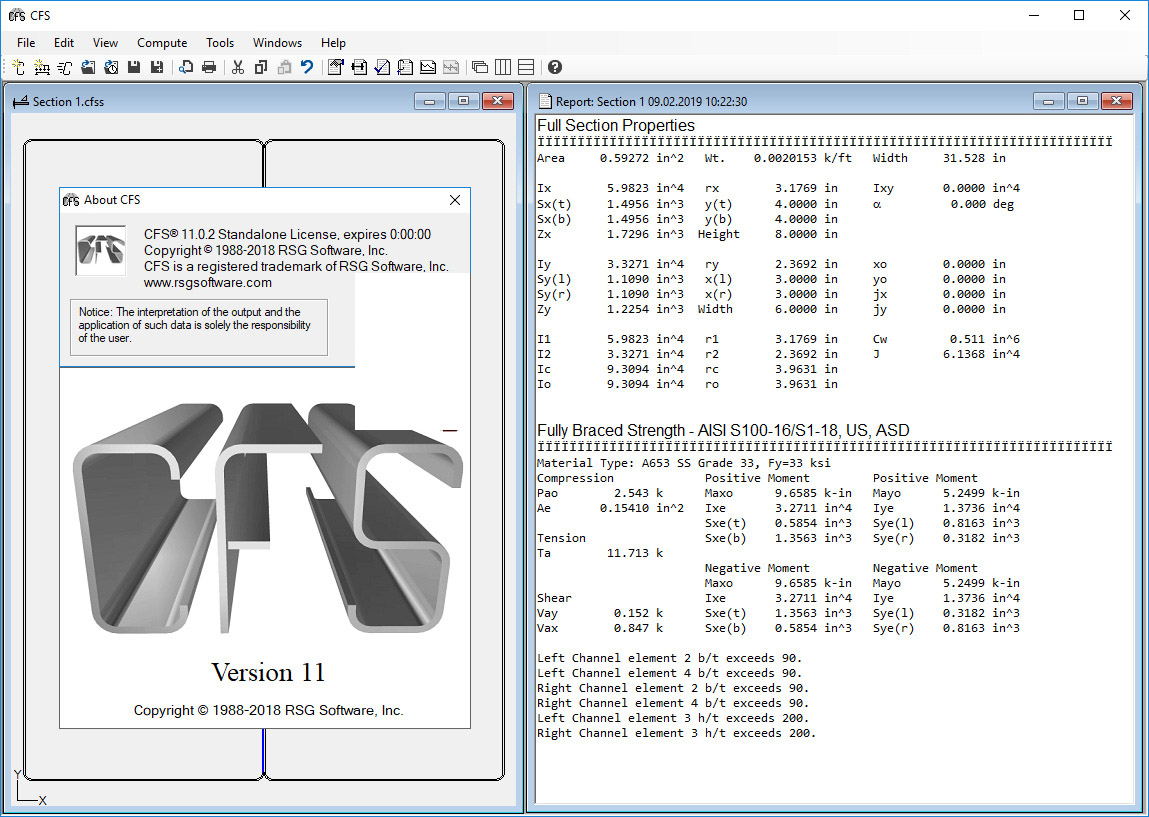Click the new section toolbar icon
This screenshot has height=817, width=1149.
point(19,67)
